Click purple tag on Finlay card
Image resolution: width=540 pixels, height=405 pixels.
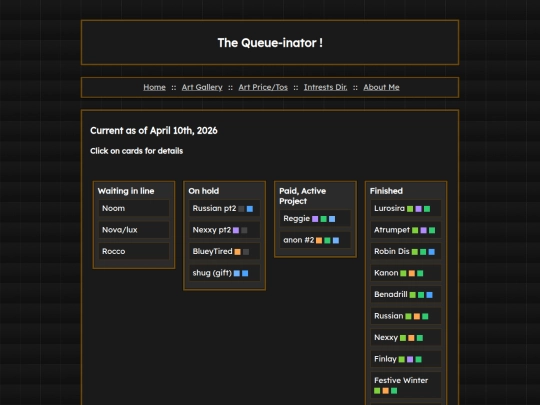tap(410, 360)
